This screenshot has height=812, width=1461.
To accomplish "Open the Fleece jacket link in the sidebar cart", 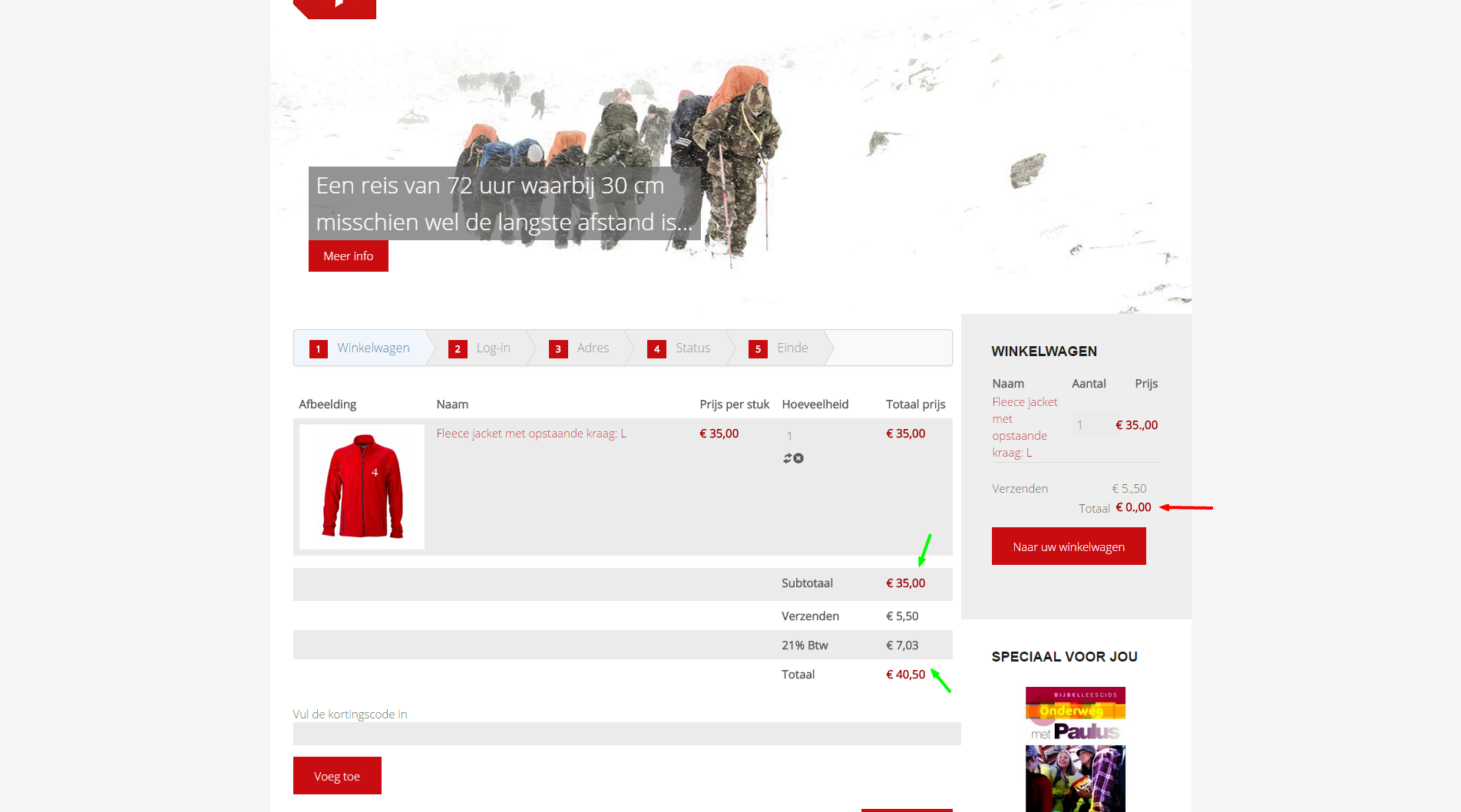I will point(1025,427).
